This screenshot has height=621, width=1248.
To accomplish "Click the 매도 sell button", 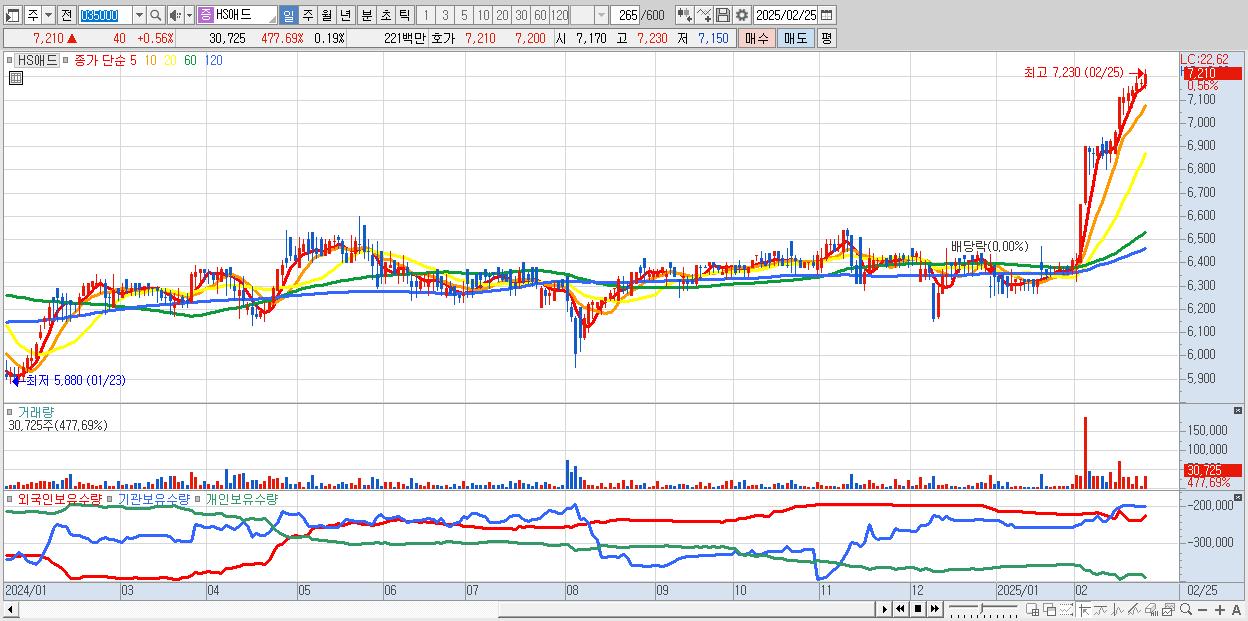I will pyautogui.click(x=795, y=38).
